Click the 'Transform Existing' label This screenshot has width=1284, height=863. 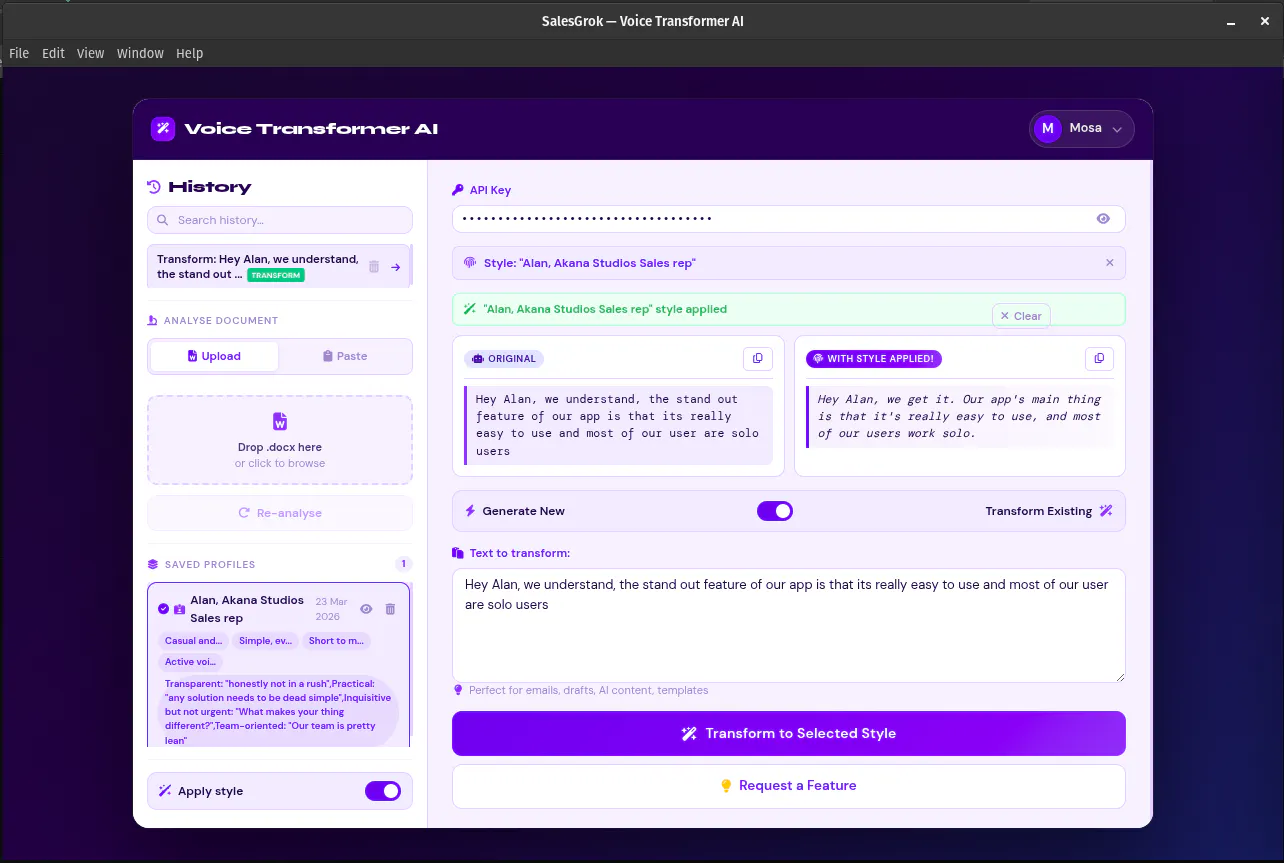click(1039, 511)
